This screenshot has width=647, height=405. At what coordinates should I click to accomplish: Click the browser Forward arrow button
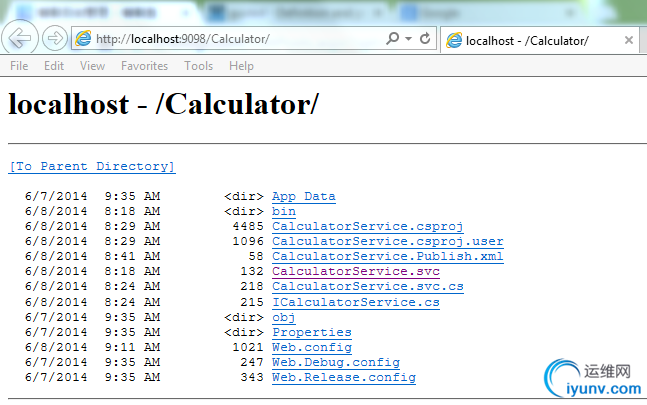coord(54,38)
